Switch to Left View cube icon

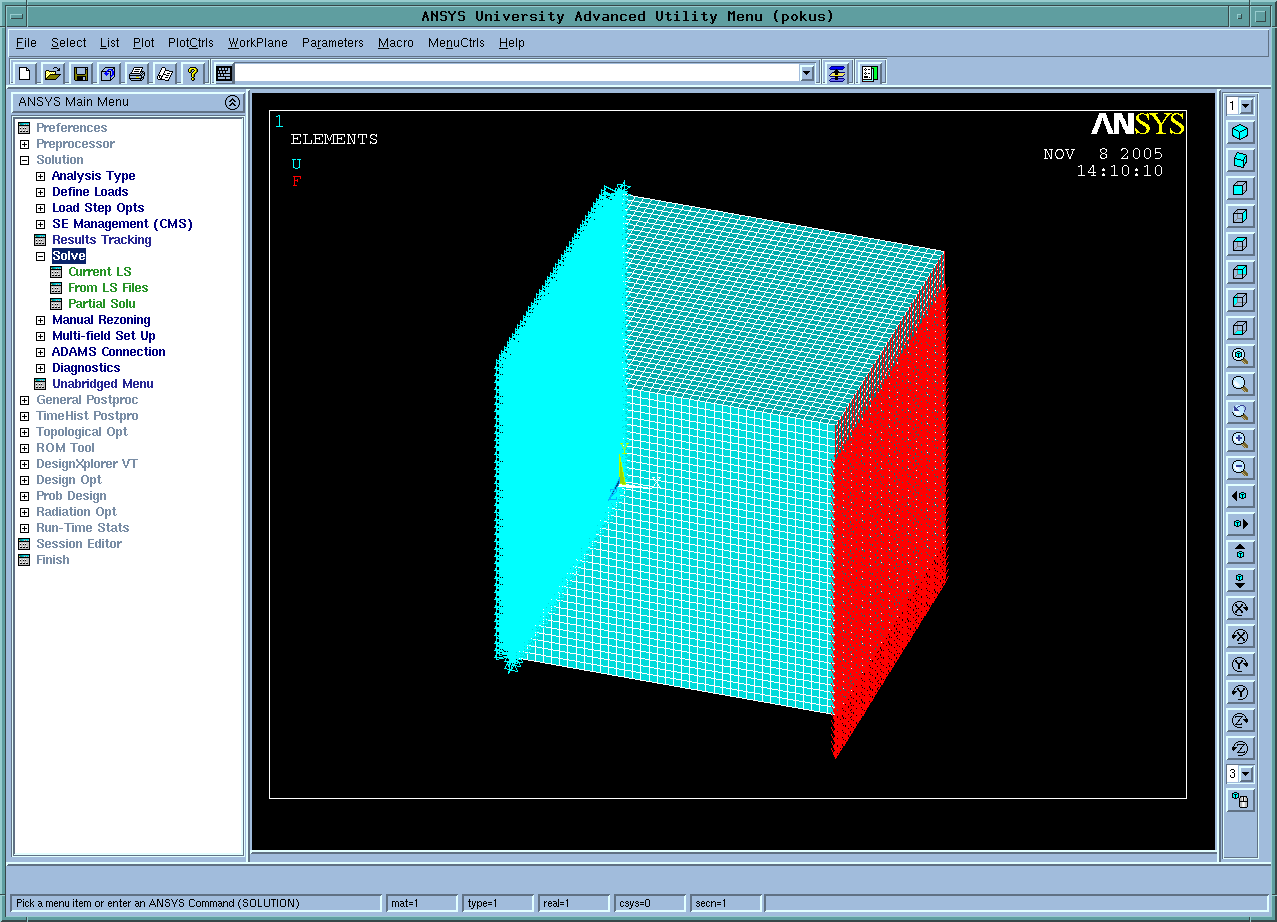point(1240,300)
